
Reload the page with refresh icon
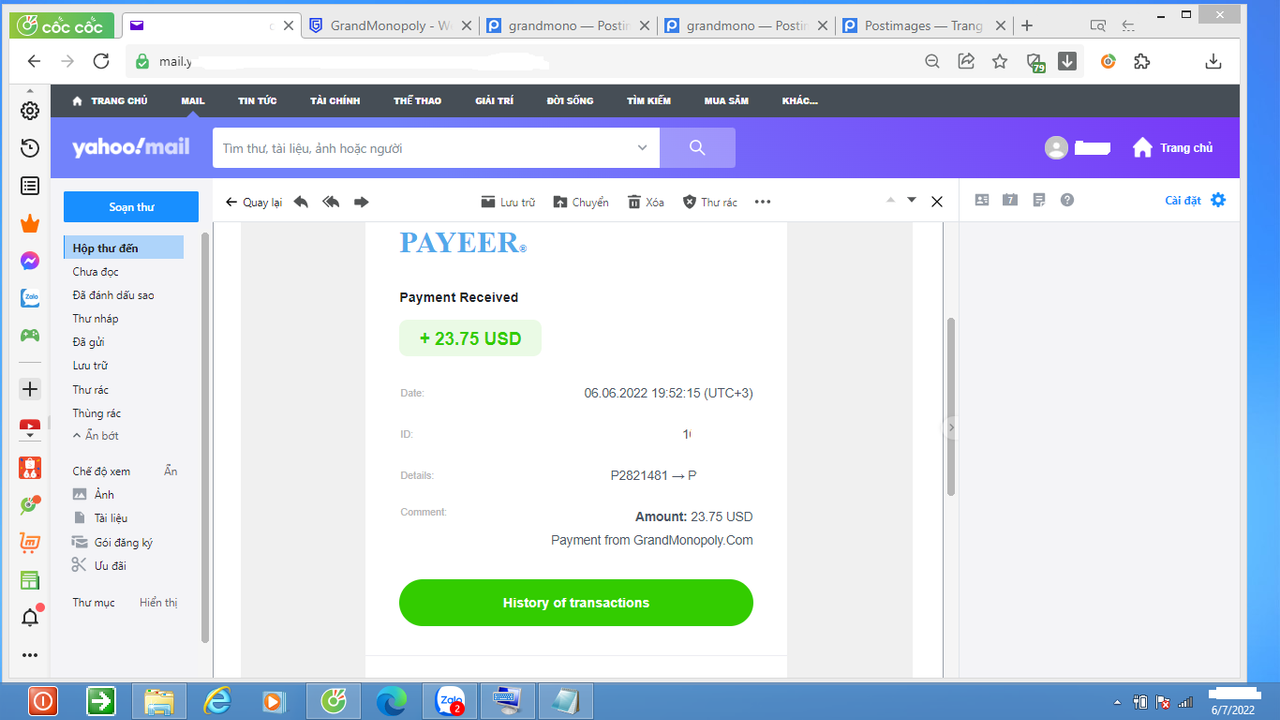pyautogui.click(x=101, y=61)
